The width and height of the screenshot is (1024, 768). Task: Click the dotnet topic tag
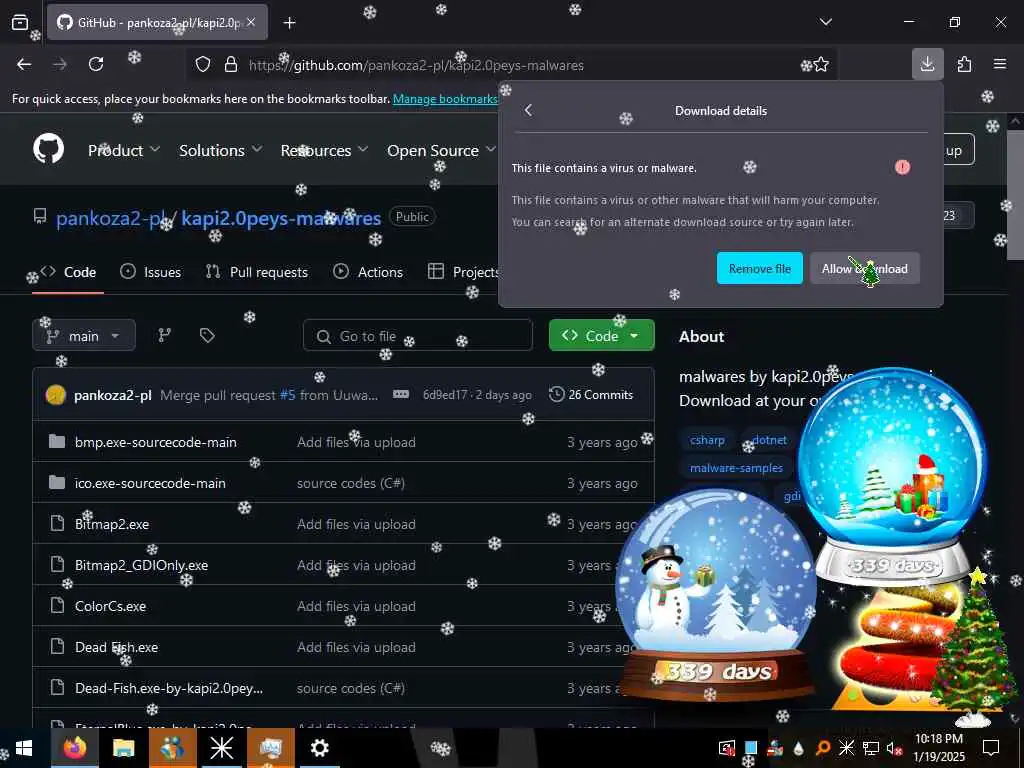pos(769,440)
